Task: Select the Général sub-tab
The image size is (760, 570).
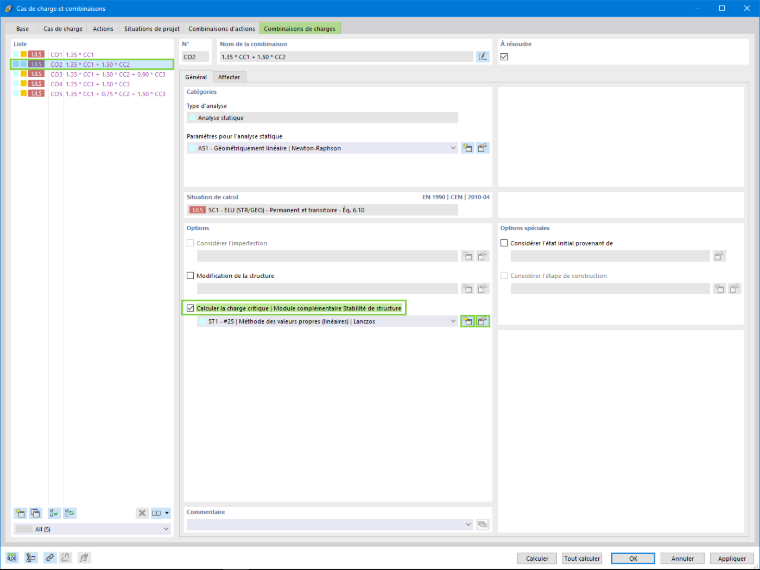Action: [196, 77]
